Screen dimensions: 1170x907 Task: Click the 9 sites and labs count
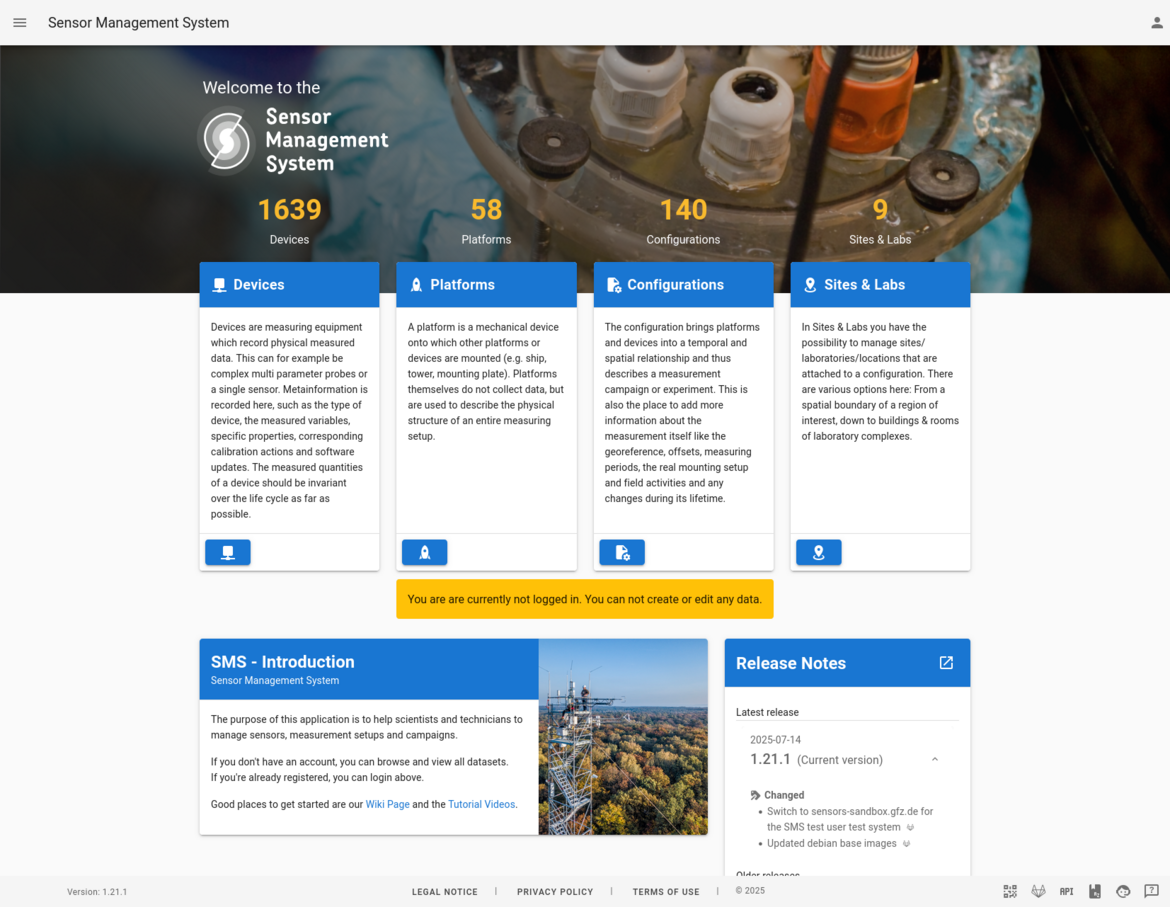[880, 210]
